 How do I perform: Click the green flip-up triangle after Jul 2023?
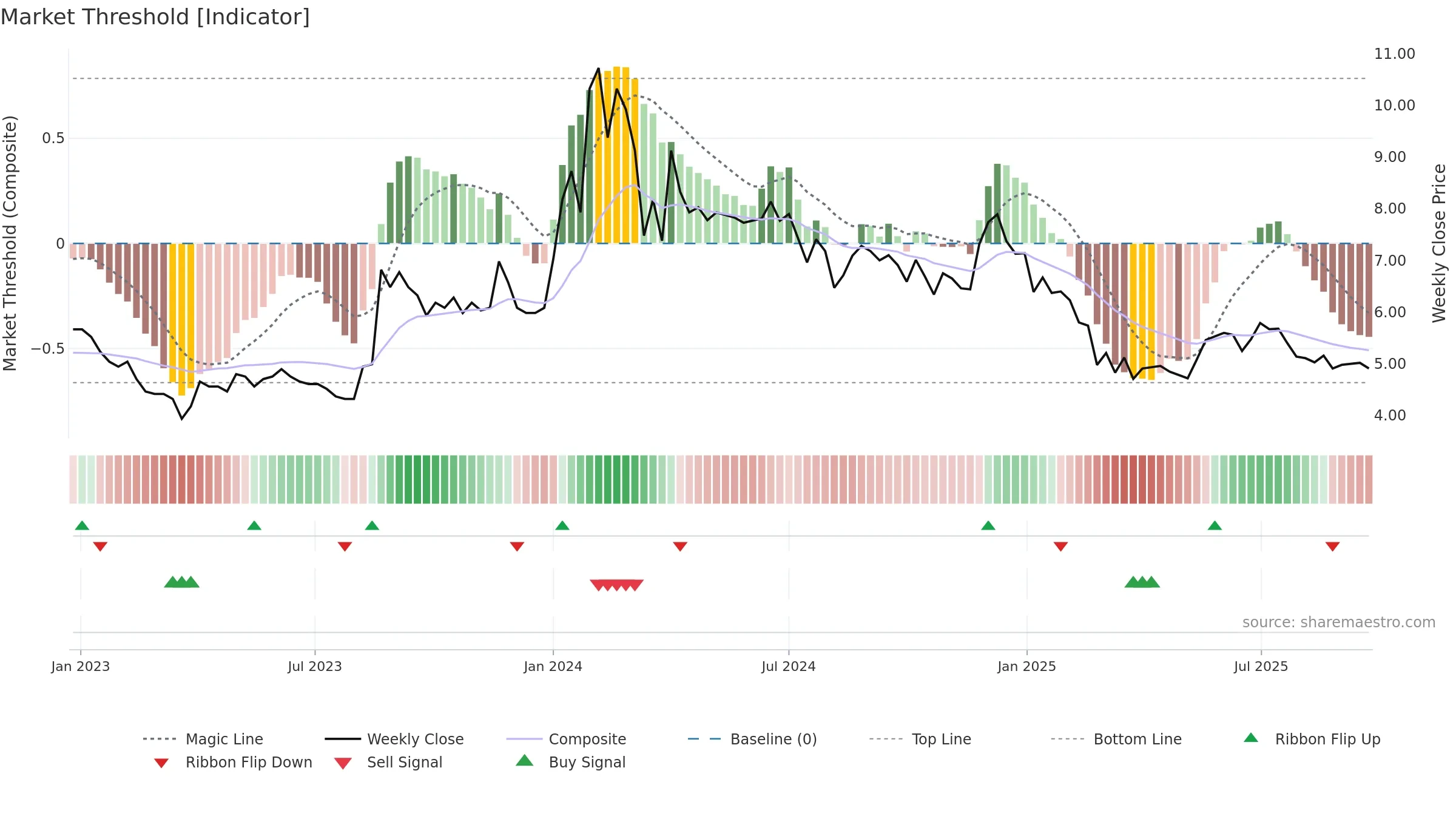tap(372, 525)
